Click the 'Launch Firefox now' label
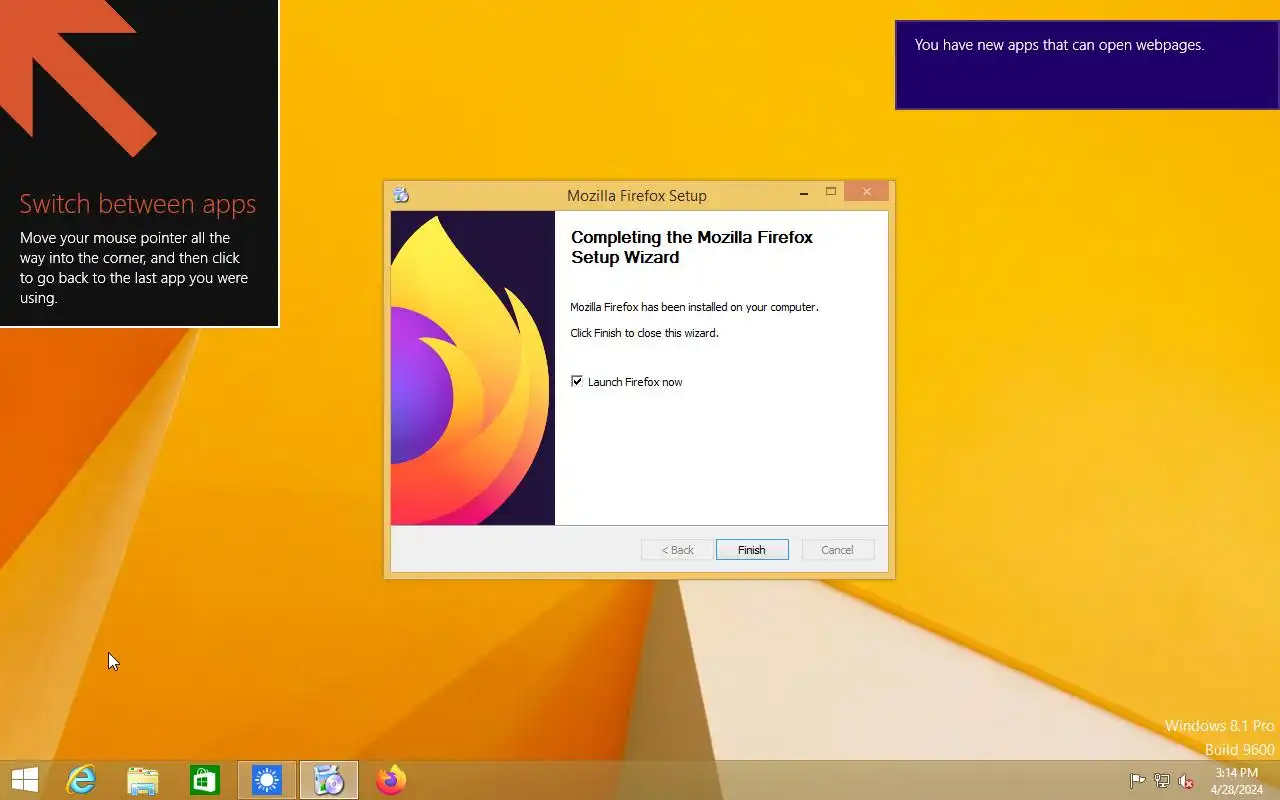Viewport: 1280px width, 800px height. pos(635,382)
